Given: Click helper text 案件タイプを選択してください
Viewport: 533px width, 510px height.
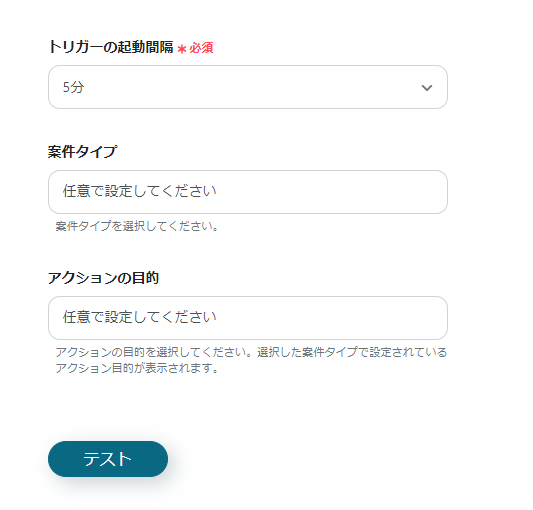Looking at the screenshot, I should point(137,226).
